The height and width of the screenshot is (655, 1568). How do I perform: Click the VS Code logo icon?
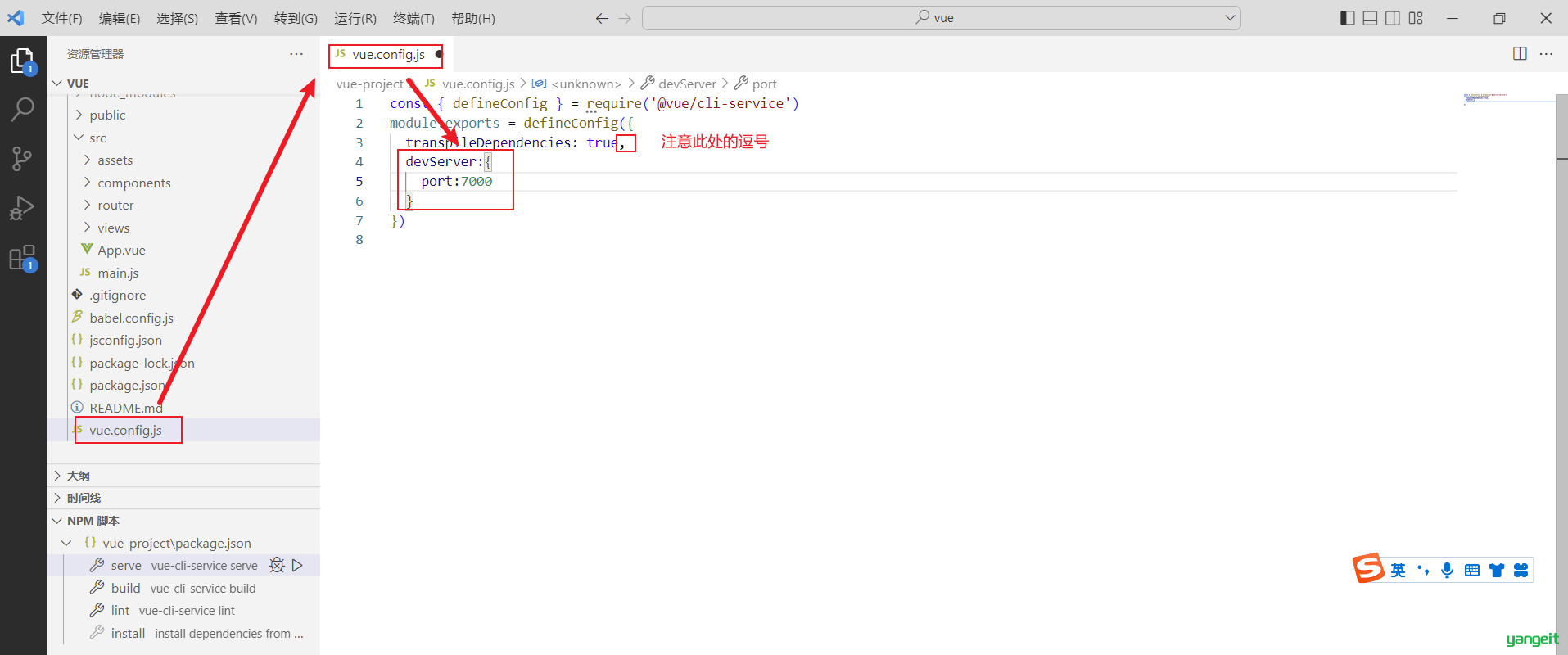16,18
